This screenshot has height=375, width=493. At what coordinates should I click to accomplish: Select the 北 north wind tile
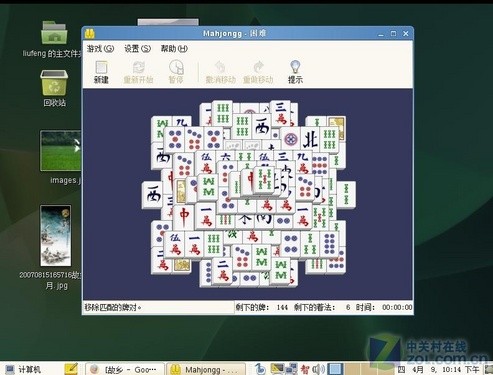pos(310,139)
